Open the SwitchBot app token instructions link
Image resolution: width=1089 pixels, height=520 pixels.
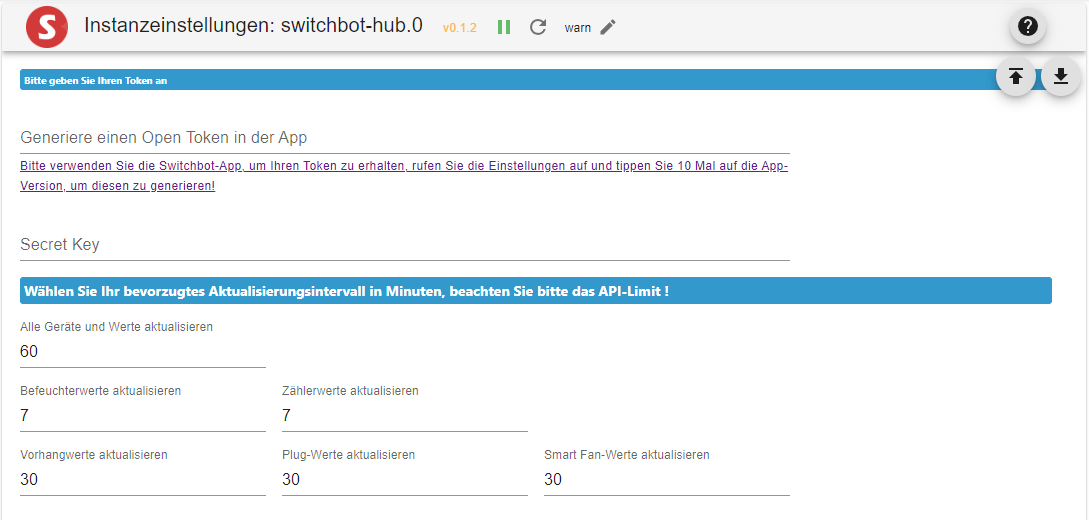coord(404,176)
